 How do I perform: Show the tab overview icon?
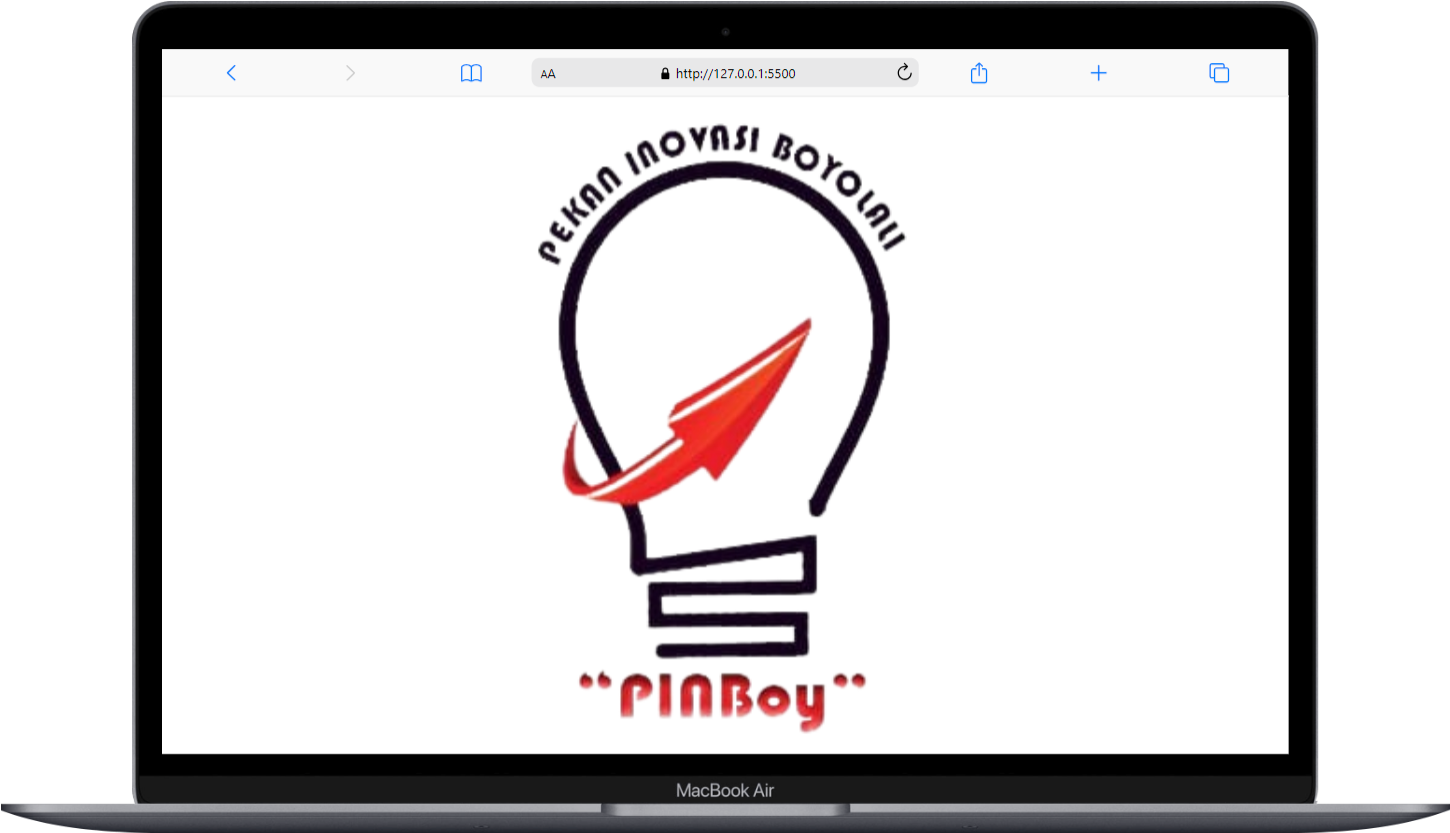click(x=1219, y=73)
